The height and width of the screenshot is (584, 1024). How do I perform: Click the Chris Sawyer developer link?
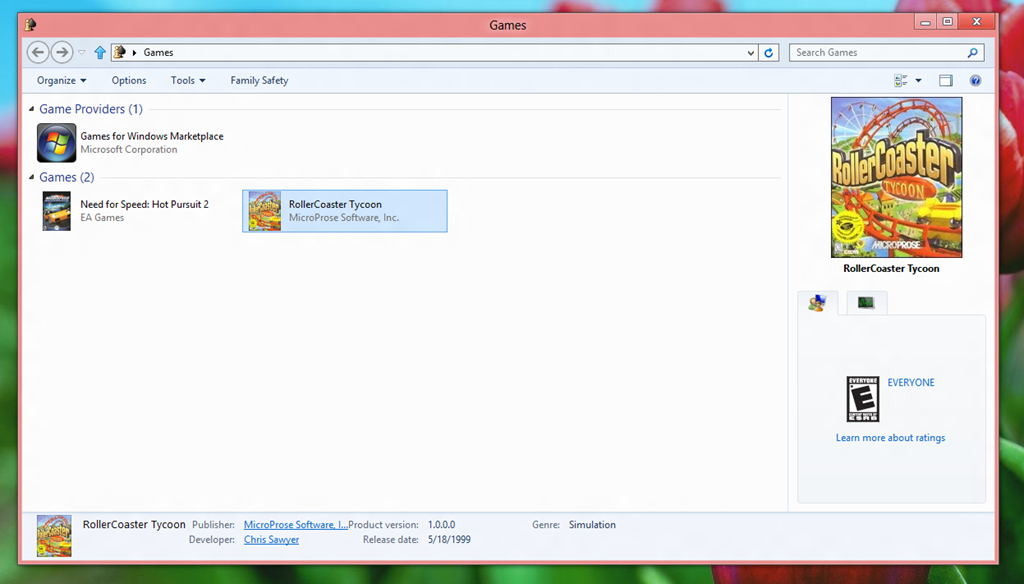271,540
